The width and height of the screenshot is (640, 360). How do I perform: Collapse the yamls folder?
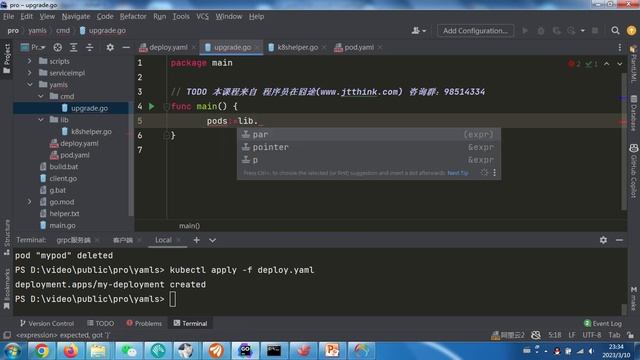29,84
